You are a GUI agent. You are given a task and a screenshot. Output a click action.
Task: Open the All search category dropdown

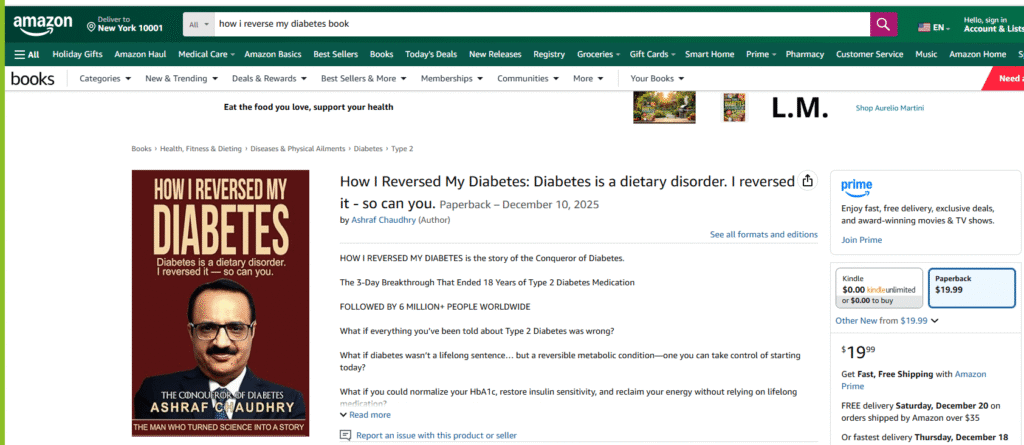tap(199, 24)
